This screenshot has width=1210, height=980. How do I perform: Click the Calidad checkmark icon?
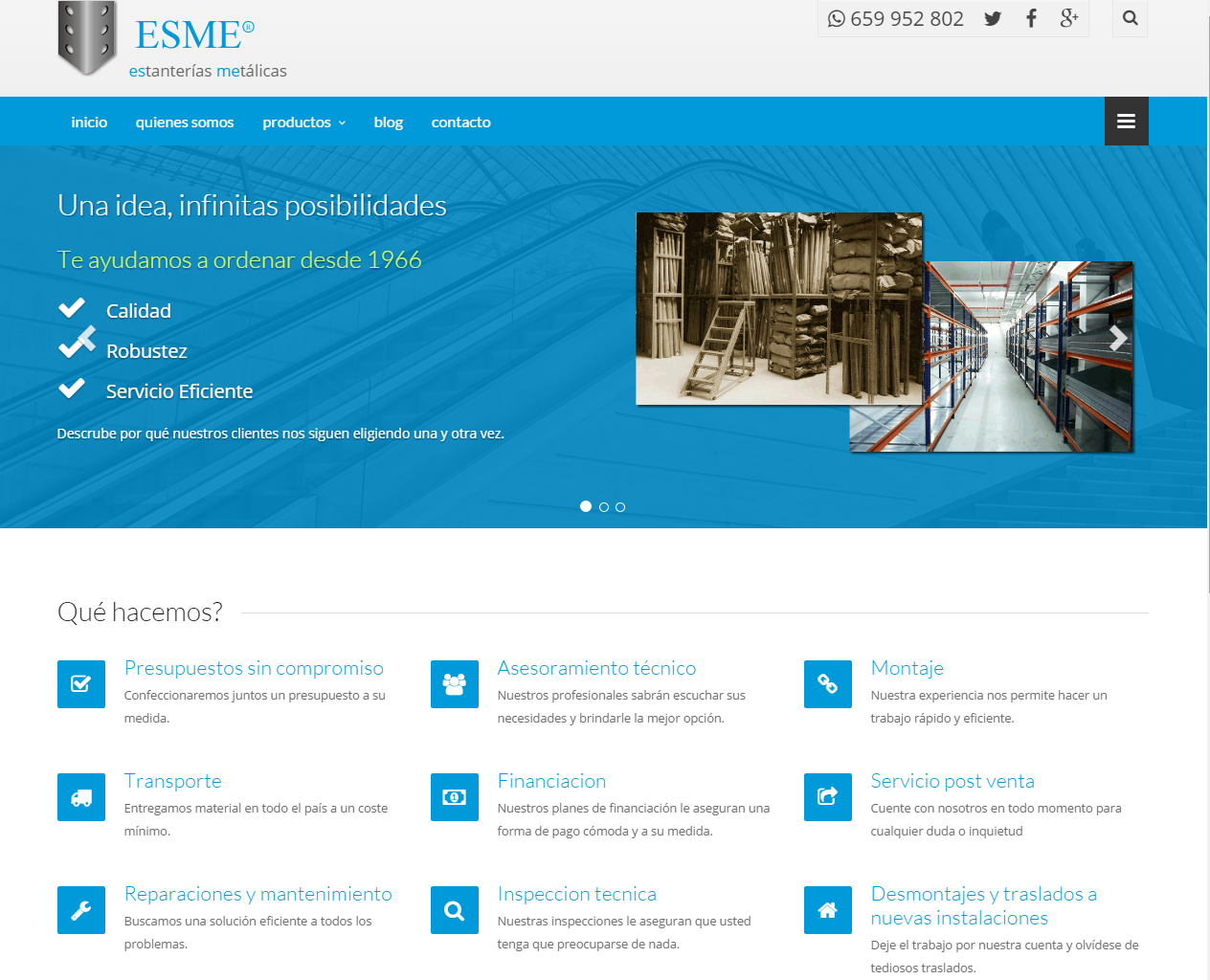[x=72, y=307]
